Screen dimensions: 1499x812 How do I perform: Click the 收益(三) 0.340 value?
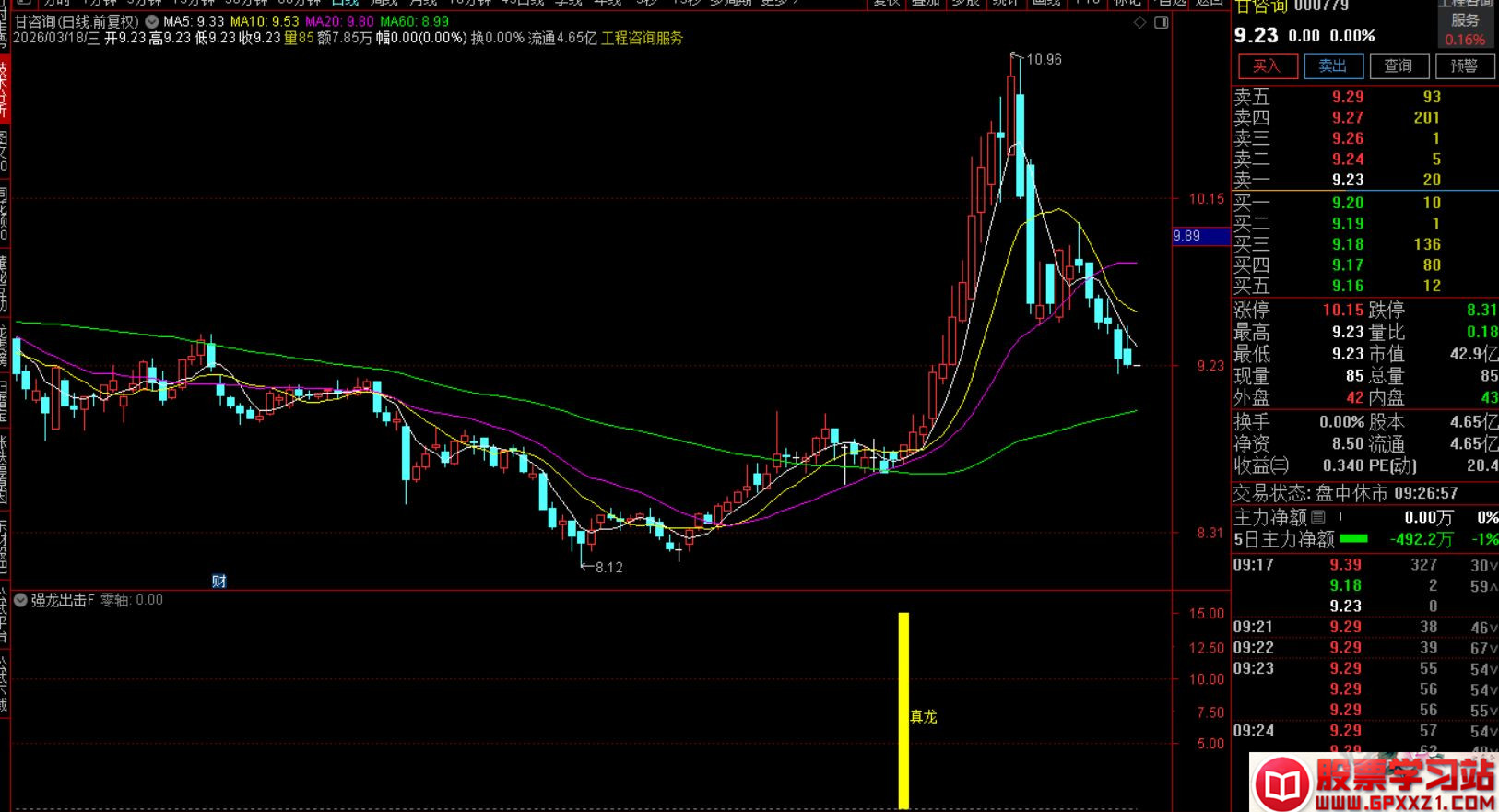[1344, 466]
